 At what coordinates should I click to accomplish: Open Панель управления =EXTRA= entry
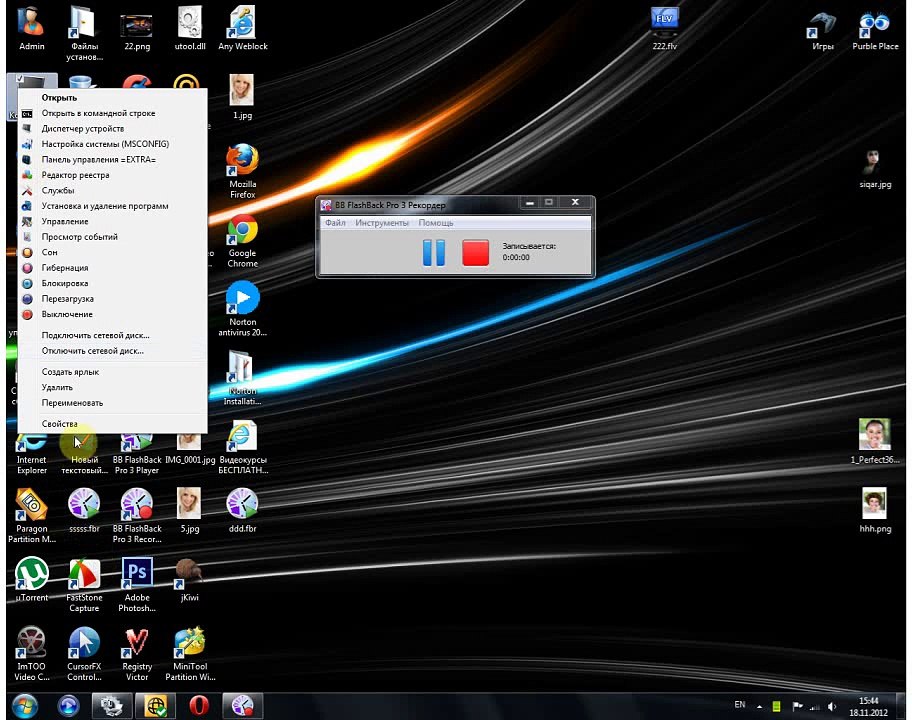(x=112, y=159)
